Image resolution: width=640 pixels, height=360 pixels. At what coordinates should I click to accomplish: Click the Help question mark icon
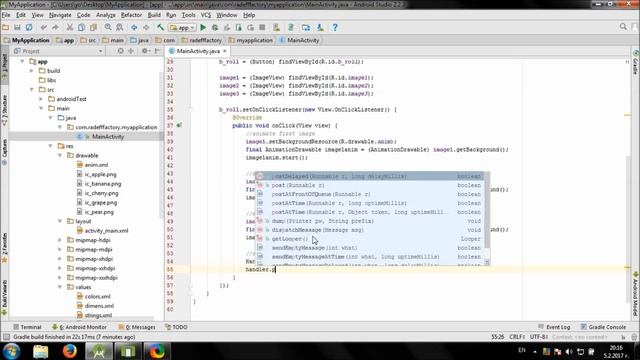335,27
